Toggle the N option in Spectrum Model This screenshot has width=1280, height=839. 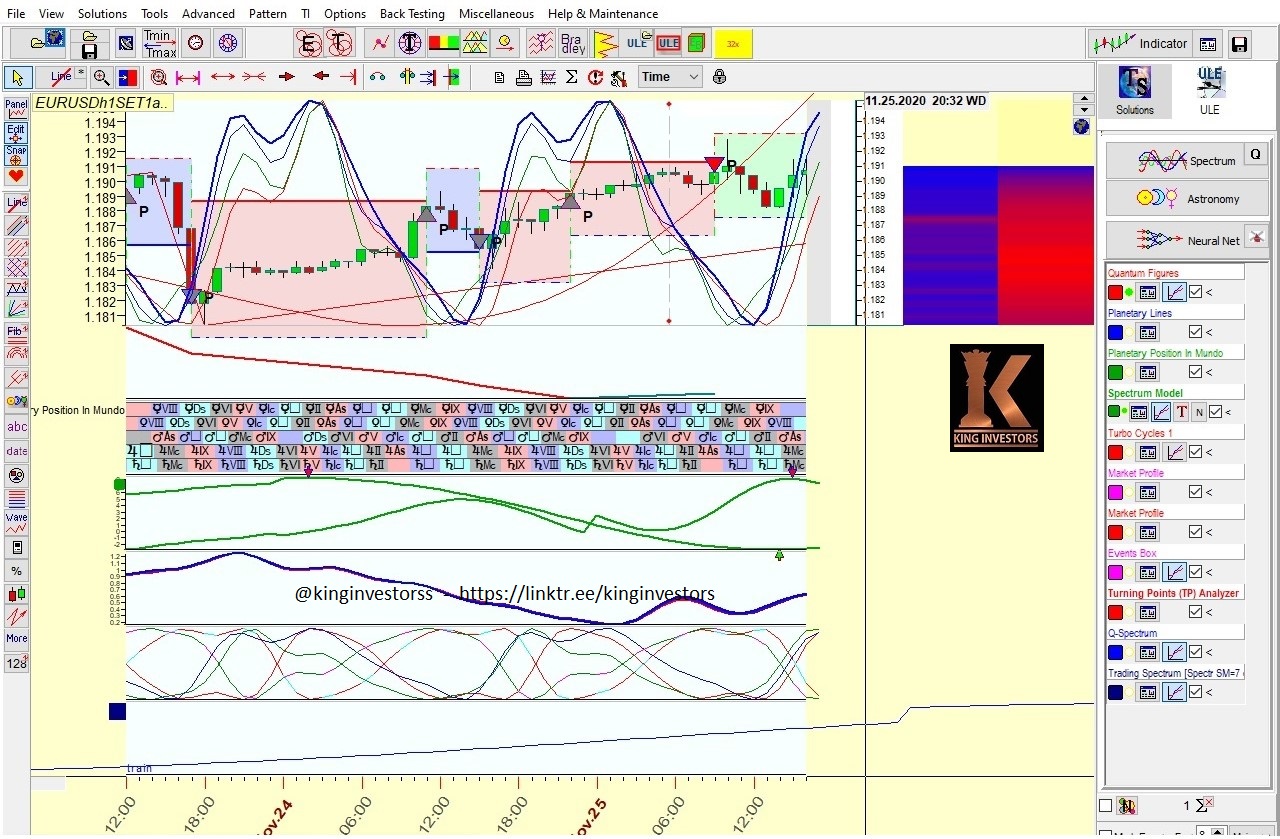[x=1198, y=411]
